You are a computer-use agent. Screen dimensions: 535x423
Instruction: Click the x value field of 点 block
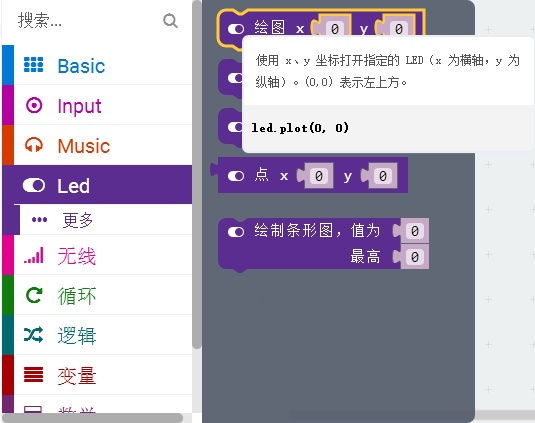[319, 176]
